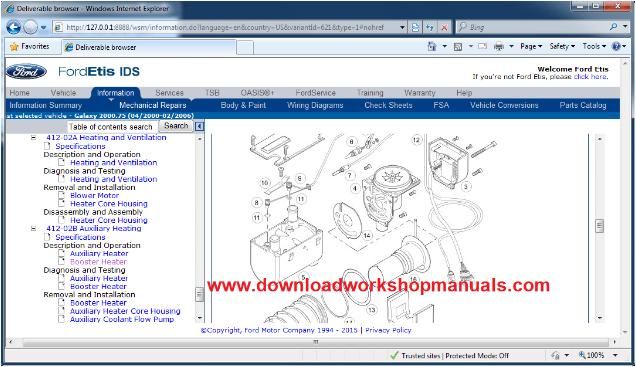Collapse the table of contents panel arrow
636x367 pixels.
click(x=199, y=127)
